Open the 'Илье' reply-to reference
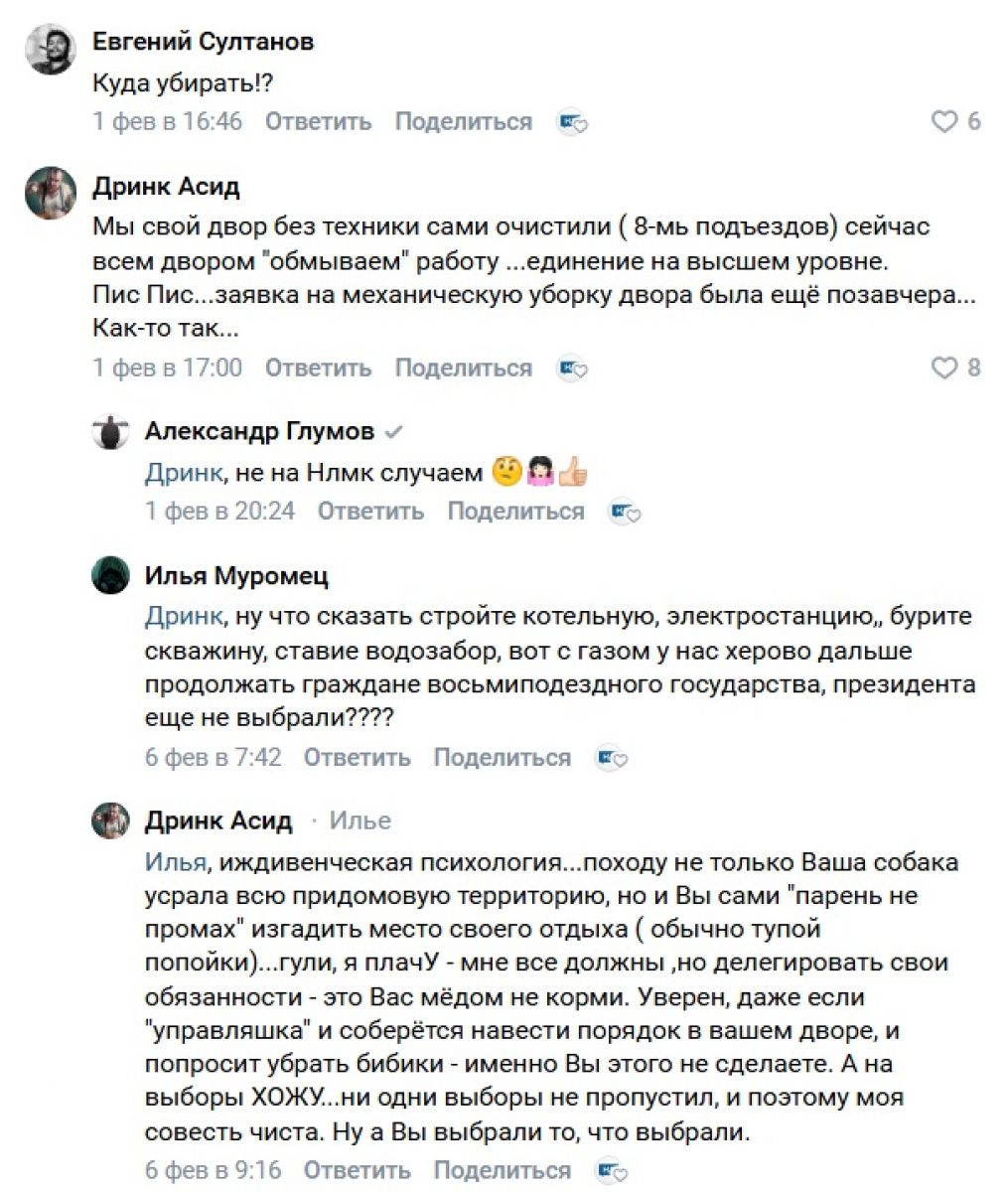Screen dimensions: 1008x1192 [x=360, y=821]
